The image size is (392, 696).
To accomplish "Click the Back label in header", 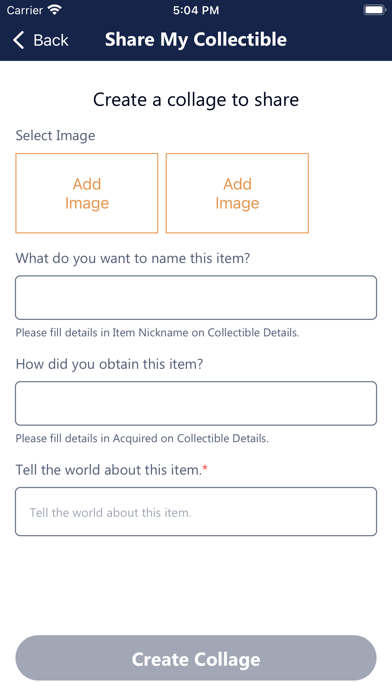I will pyautogui.click(x=51, y=40).
